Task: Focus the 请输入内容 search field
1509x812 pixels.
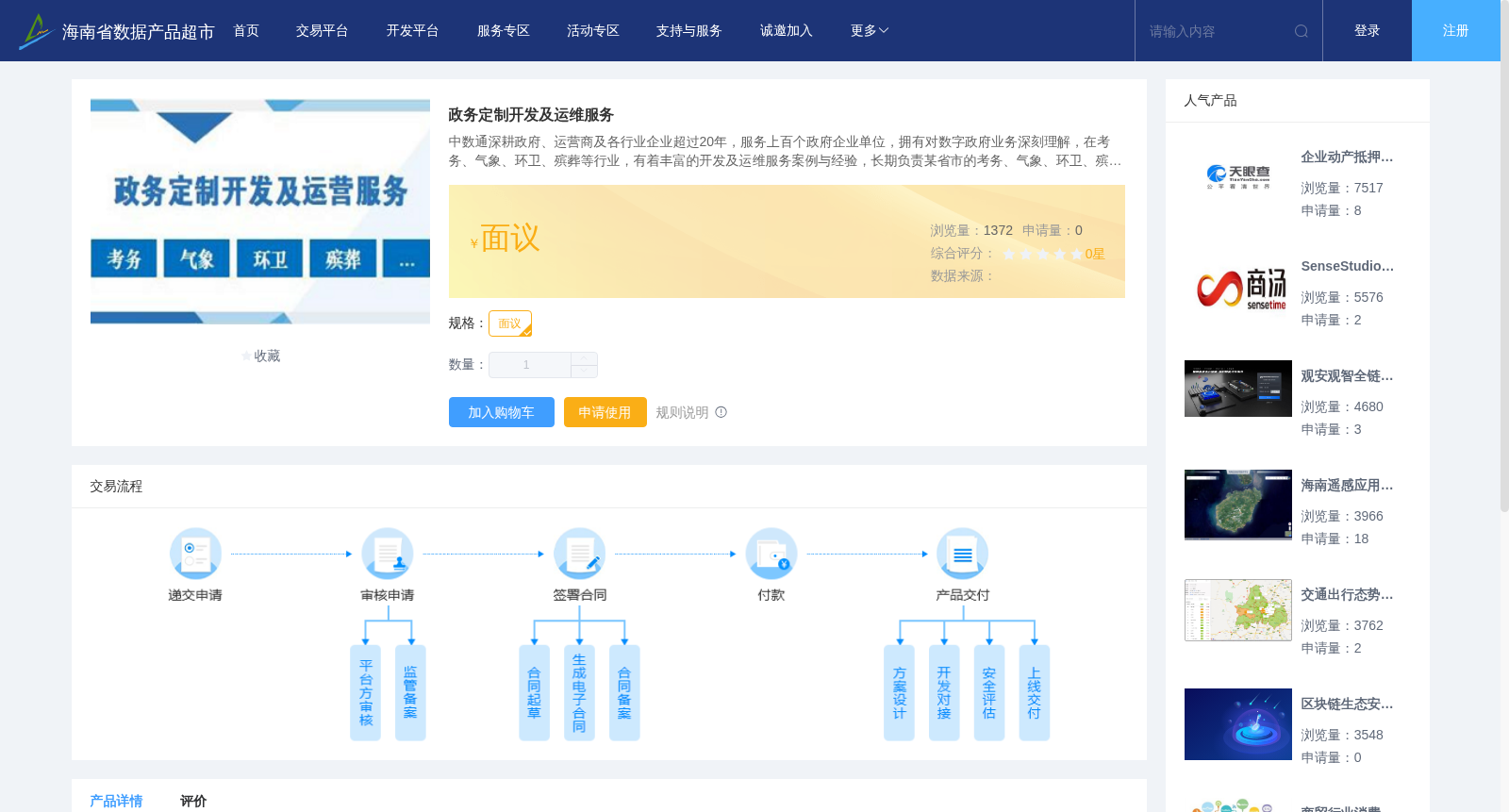Action: 1217,31
